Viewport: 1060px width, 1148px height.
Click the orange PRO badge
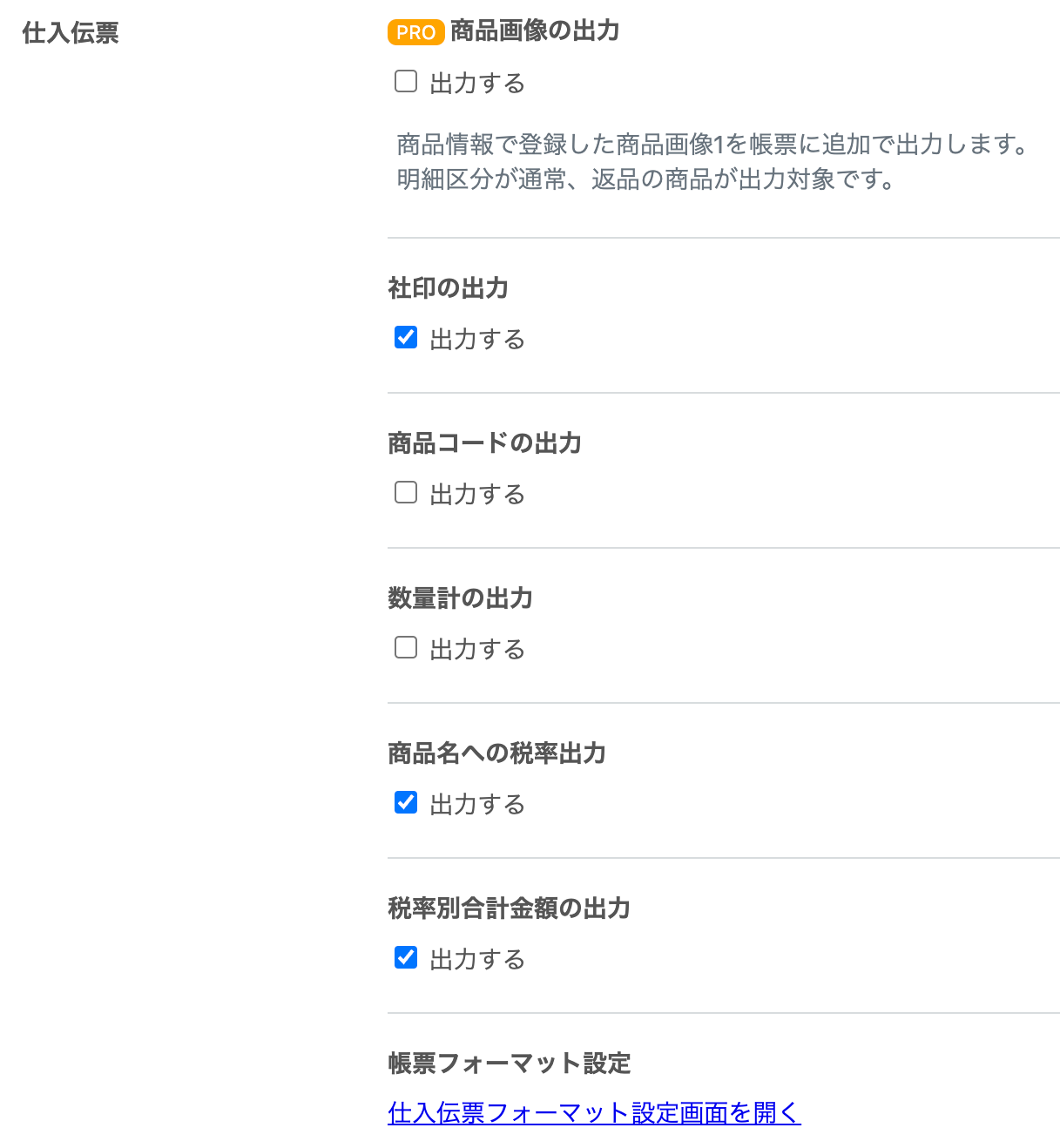point(416,32)
